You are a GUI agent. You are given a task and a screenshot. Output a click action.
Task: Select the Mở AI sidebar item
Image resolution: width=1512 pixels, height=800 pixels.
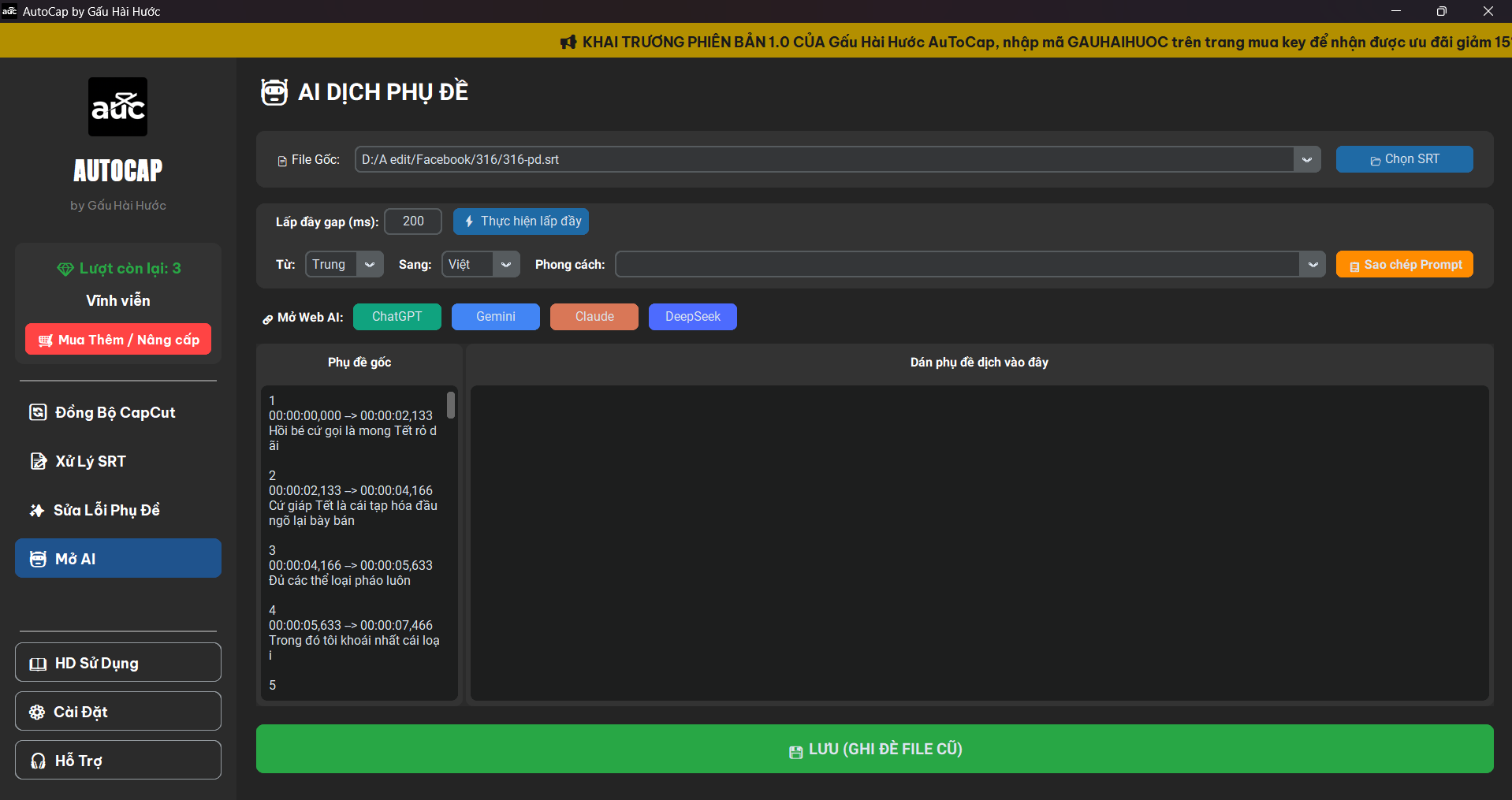tap(118, 558)
